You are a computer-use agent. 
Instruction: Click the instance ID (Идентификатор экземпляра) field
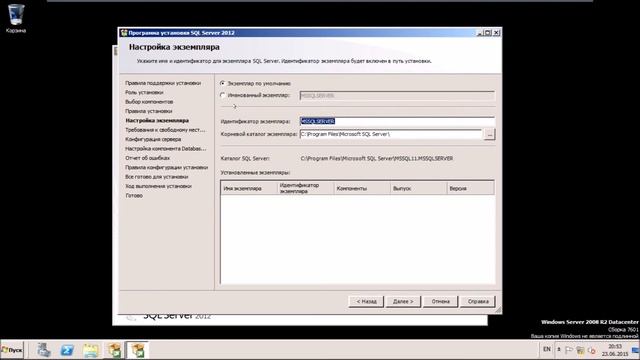tap(397, 121)
